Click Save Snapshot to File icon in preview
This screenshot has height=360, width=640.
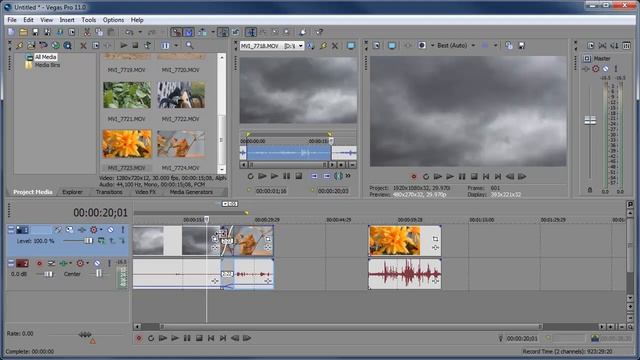coord(521,45)
